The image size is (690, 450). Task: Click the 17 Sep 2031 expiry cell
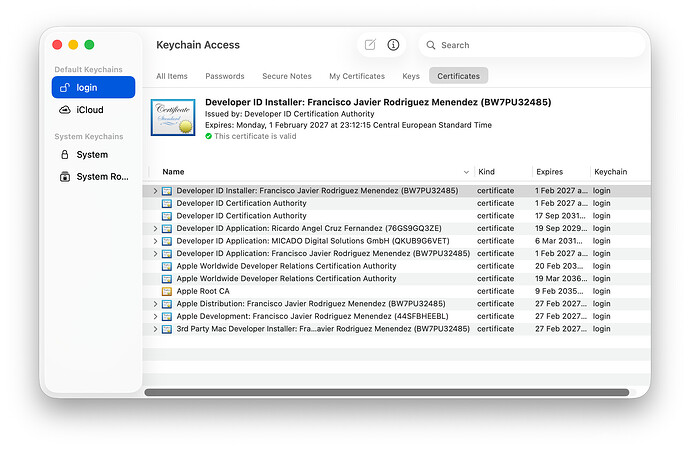(560, 216)
